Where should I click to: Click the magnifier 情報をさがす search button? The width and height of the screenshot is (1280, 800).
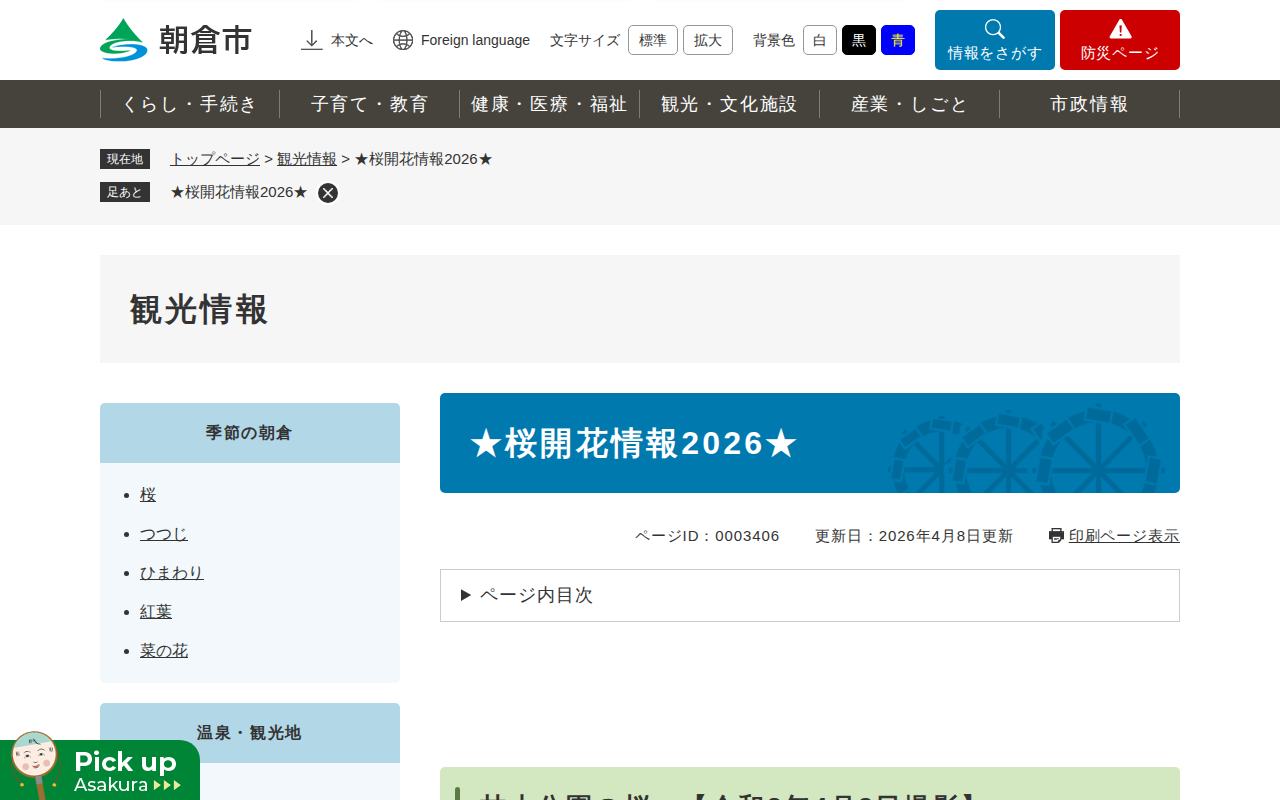coord(994,40)
